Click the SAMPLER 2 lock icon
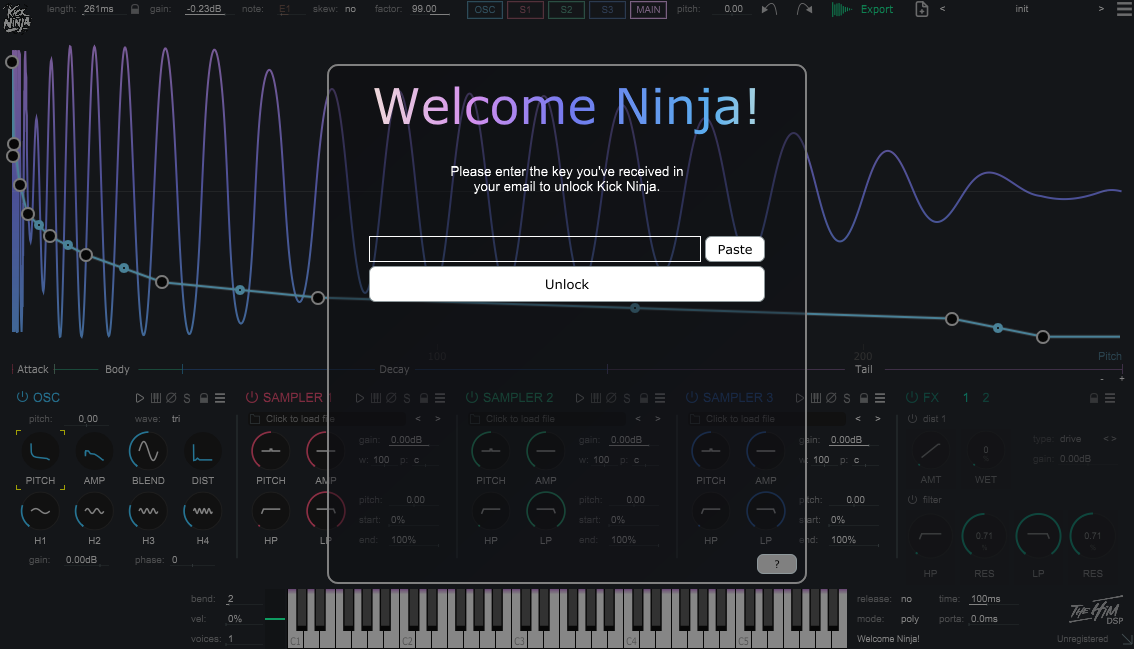Image resolution: width=1134 pixels, height=649 pixels. [644, 398]
